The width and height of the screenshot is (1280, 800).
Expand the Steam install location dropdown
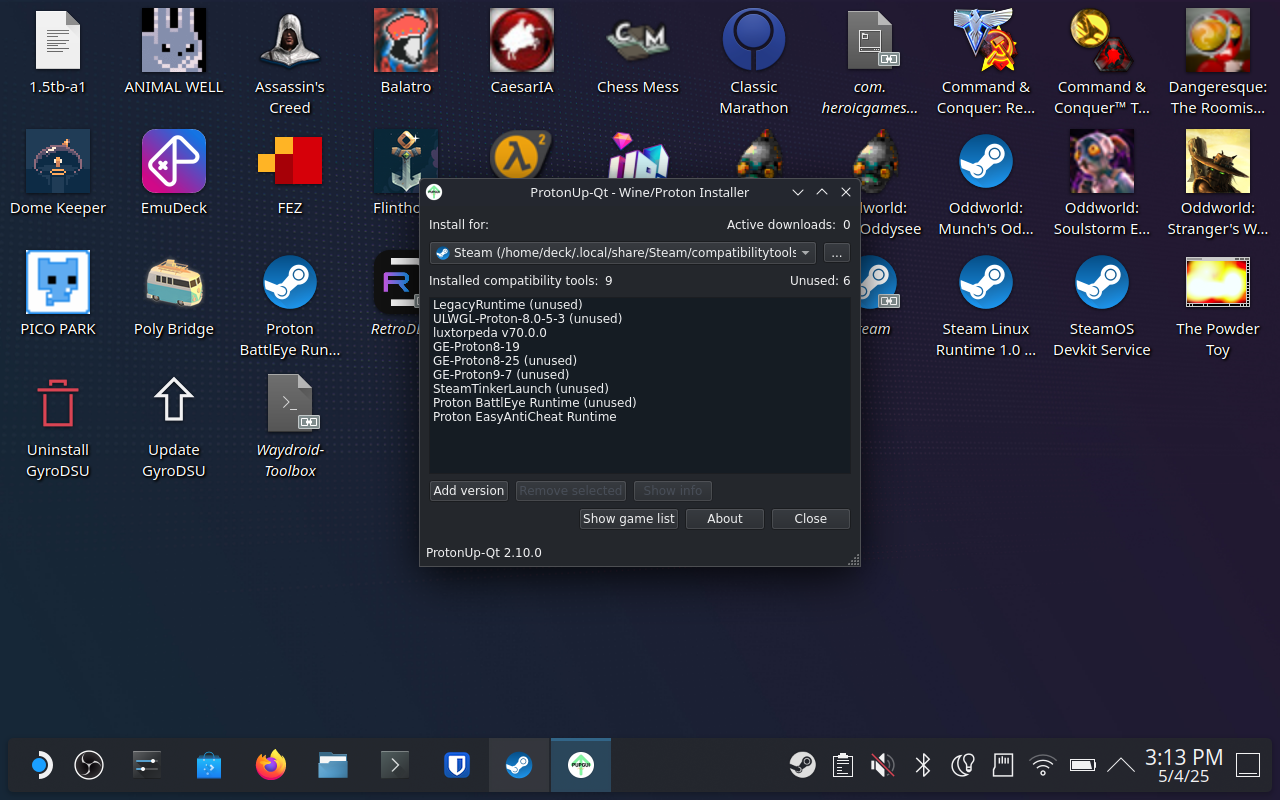click(x=623, y=253)
